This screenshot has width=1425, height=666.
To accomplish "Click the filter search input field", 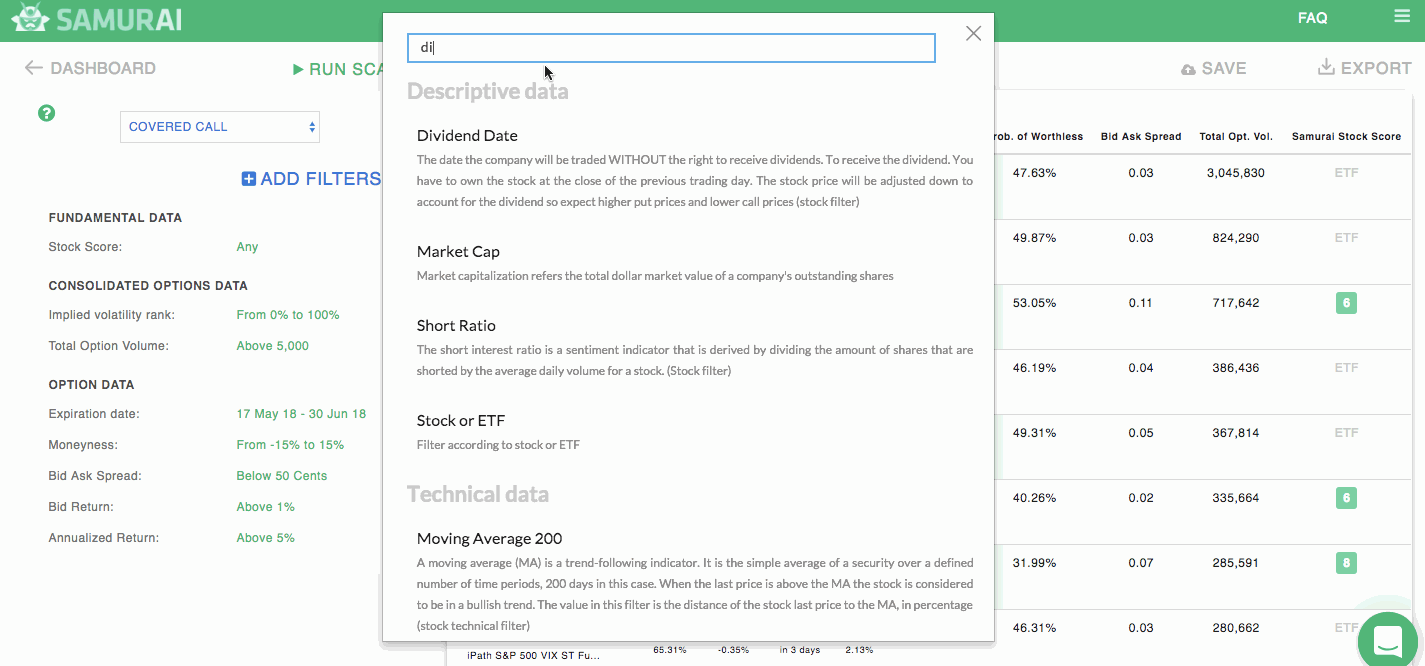I will (x=671, y=48).
